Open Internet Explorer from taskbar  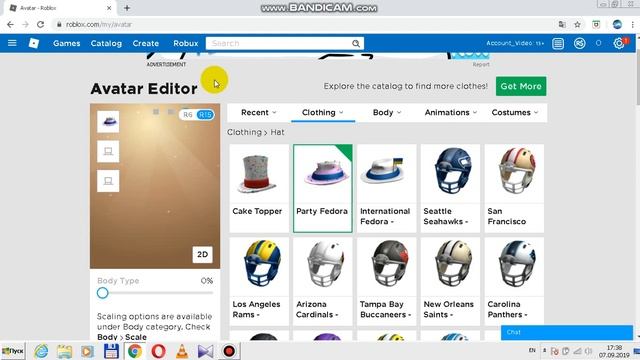[x=41, y=351]
